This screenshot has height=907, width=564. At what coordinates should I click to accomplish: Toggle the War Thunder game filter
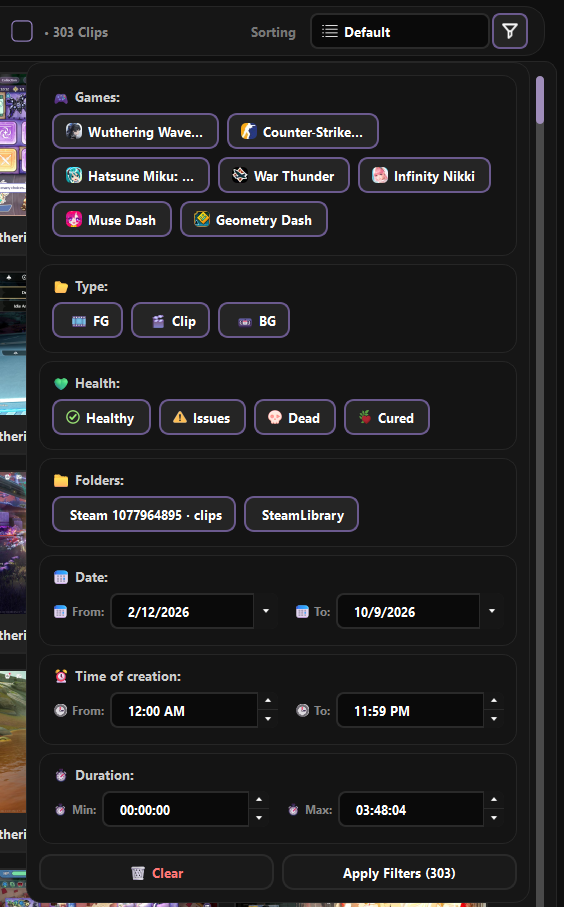click(283, 175)
